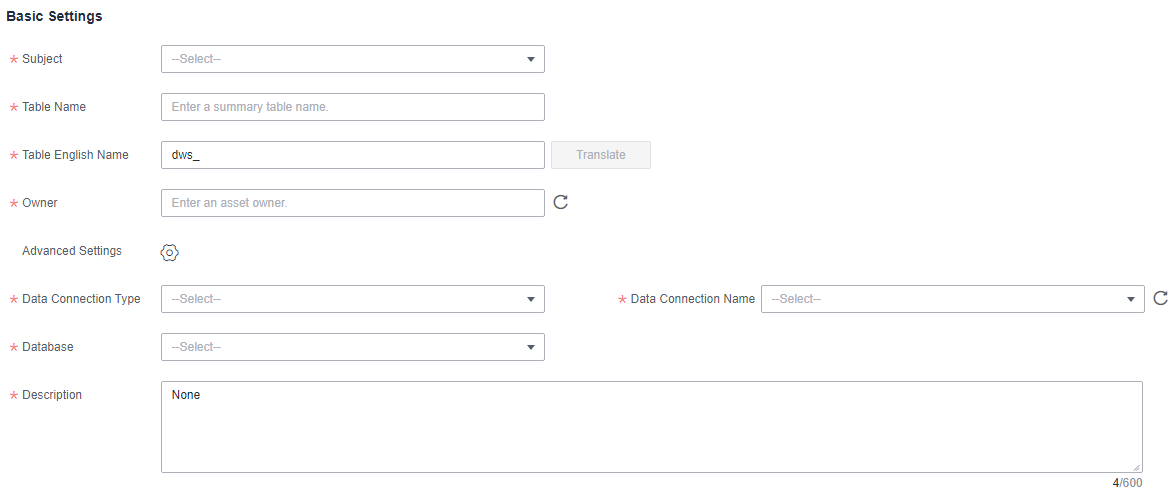Expand the Data Connection Type combo box

coord(352,299)
